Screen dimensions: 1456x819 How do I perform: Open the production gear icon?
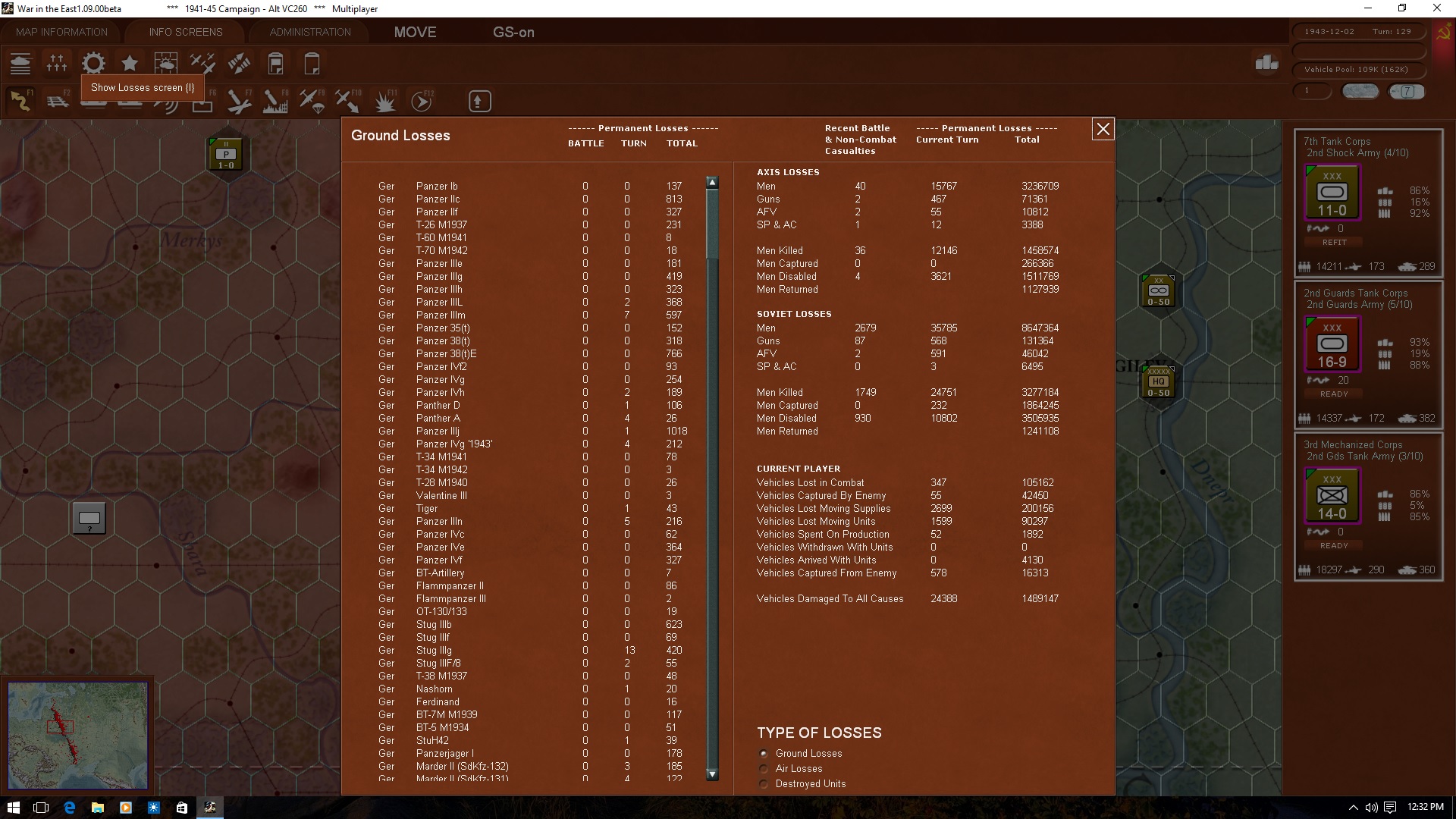(x=93, y=64)
